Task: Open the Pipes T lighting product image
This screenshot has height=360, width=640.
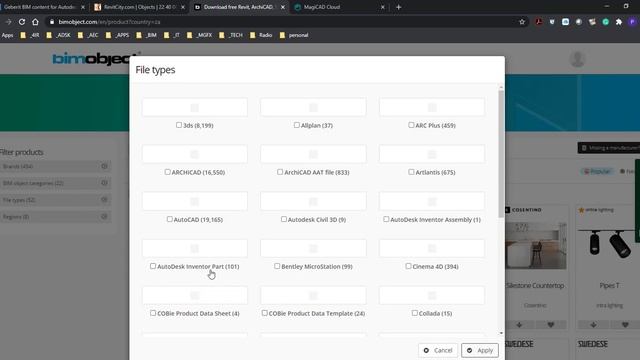Action: [609, 245]
